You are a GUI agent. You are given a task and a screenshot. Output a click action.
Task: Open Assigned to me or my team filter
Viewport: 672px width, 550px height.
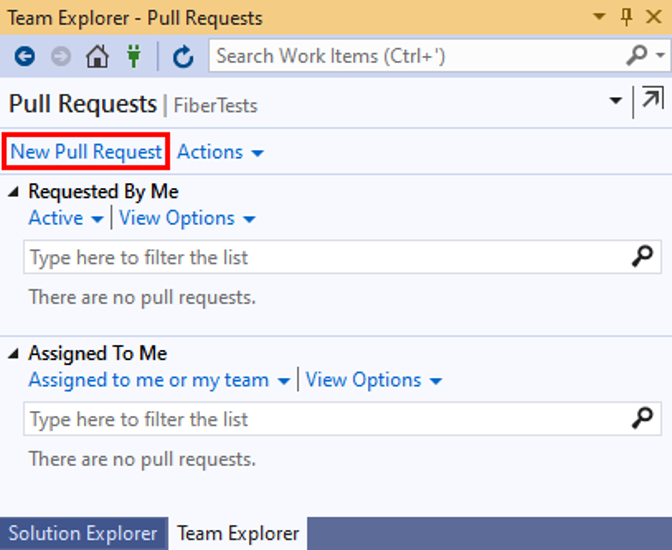(159, 380)
